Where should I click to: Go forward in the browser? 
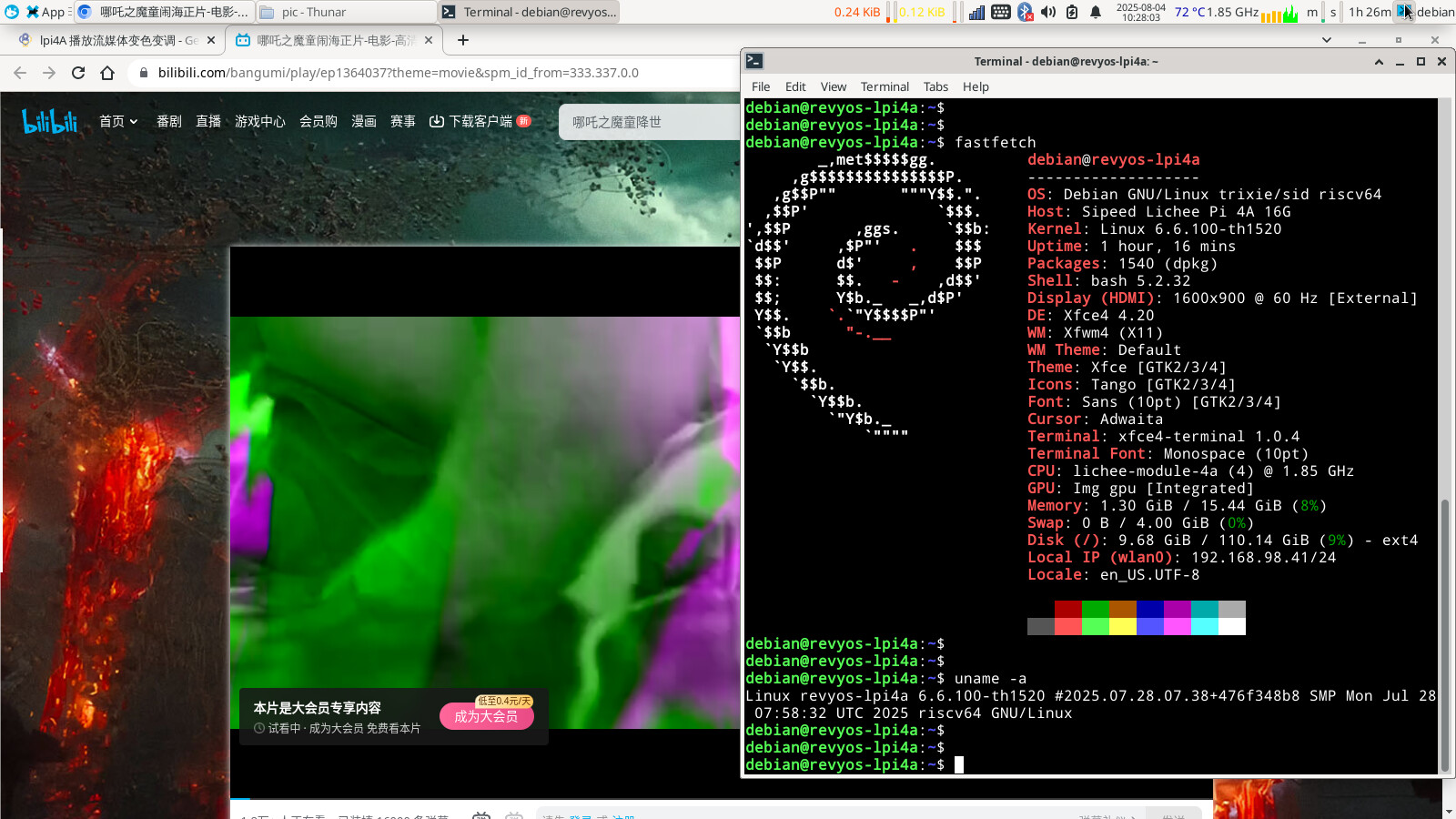49,73
